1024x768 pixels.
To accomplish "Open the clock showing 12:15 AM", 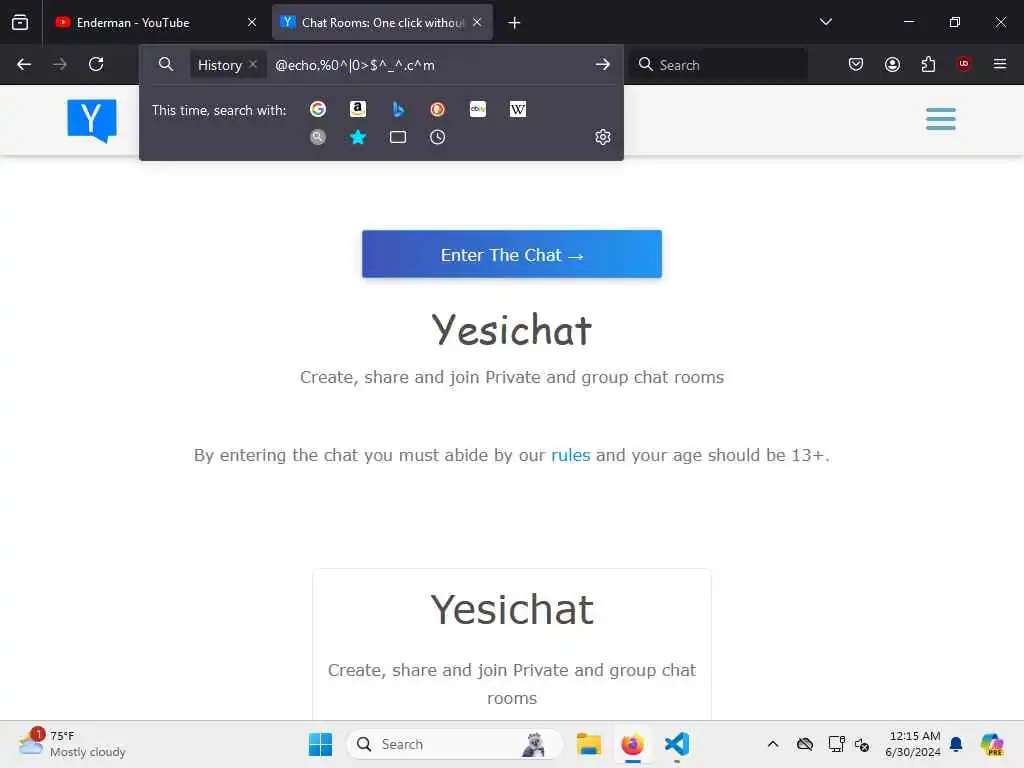I will pos(914,744).
